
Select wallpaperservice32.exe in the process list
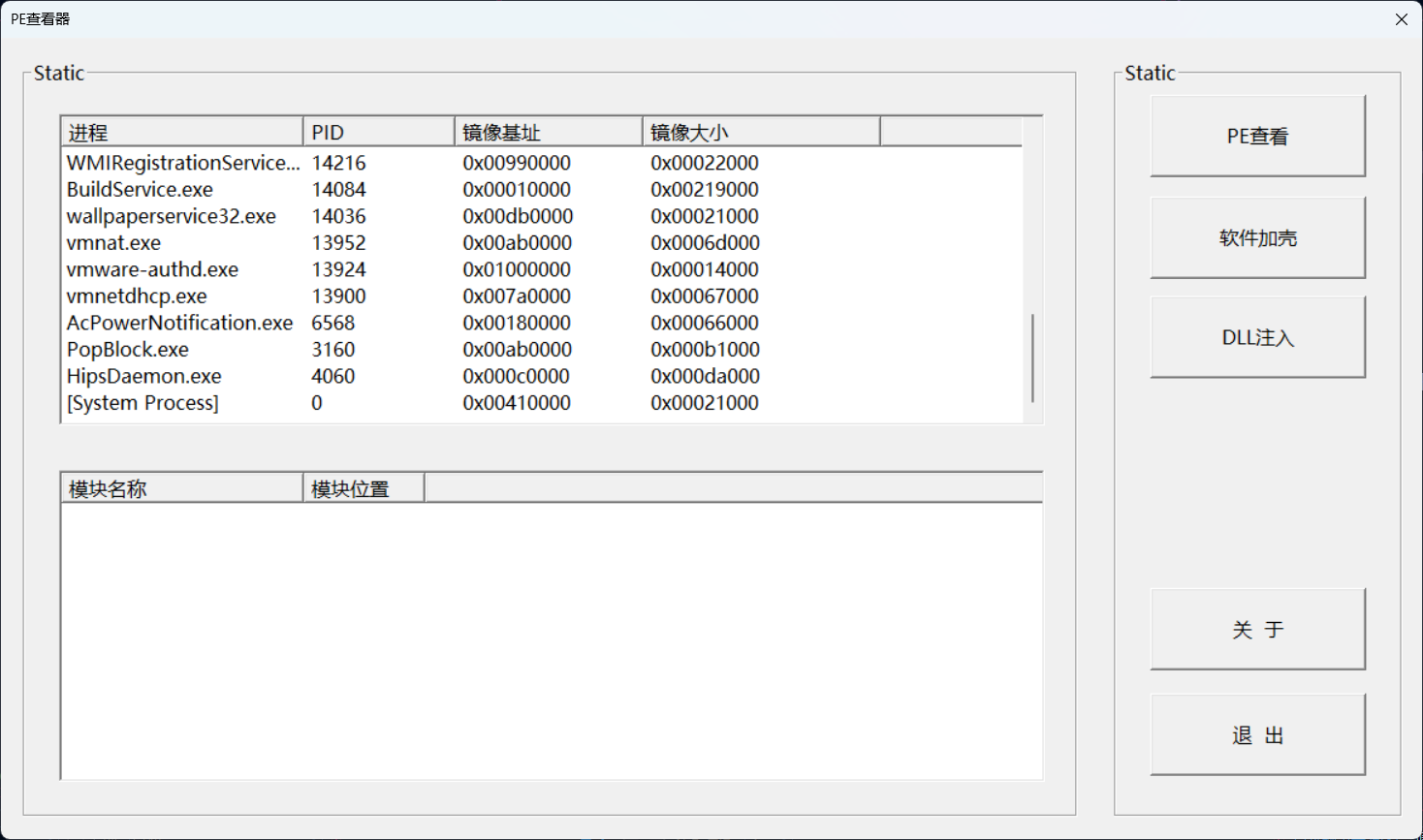[x=171, y=217]
